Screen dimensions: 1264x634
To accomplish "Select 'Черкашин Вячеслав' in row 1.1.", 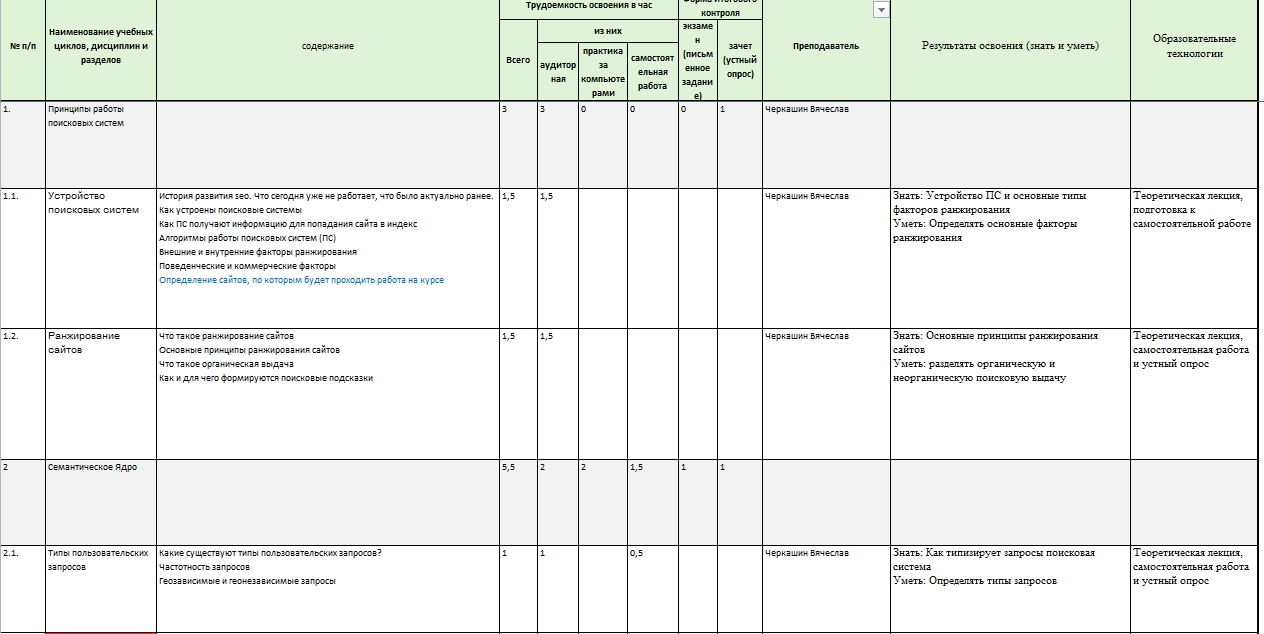I will 826,257.
